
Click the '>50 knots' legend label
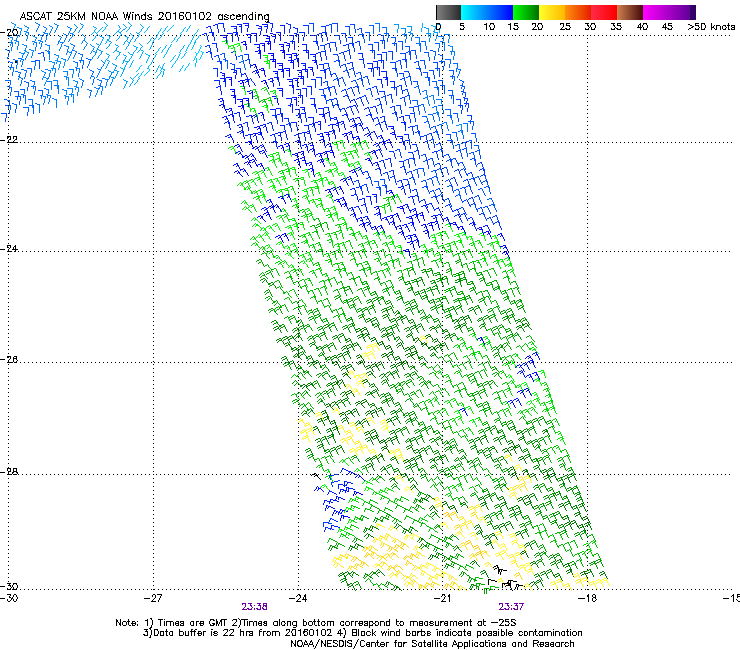point(711,27)
